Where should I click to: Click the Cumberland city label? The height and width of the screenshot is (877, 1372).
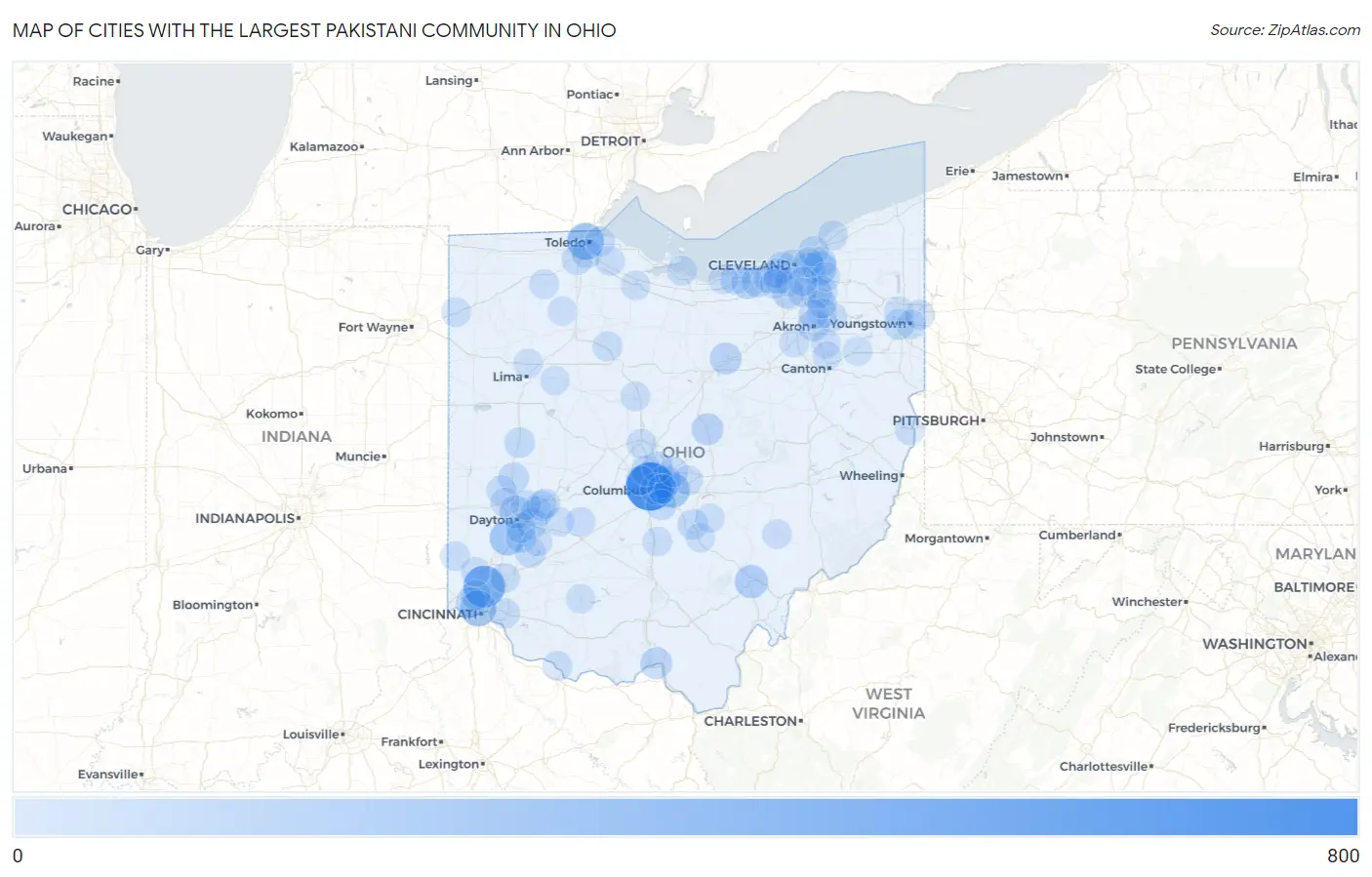click(1077, 535)
